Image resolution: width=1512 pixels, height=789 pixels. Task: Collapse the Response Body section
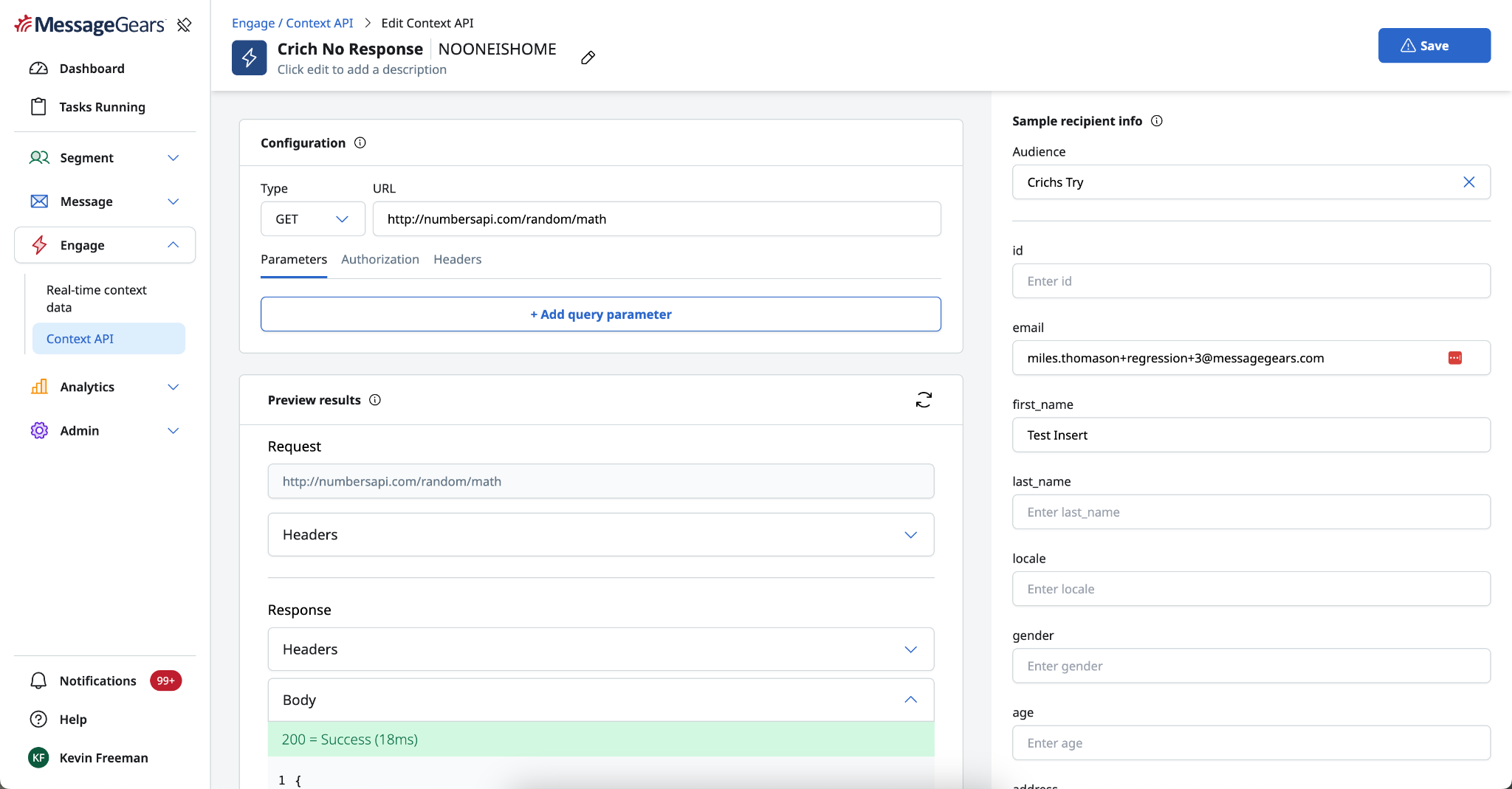pyautogui.click(x=601, y=700)
